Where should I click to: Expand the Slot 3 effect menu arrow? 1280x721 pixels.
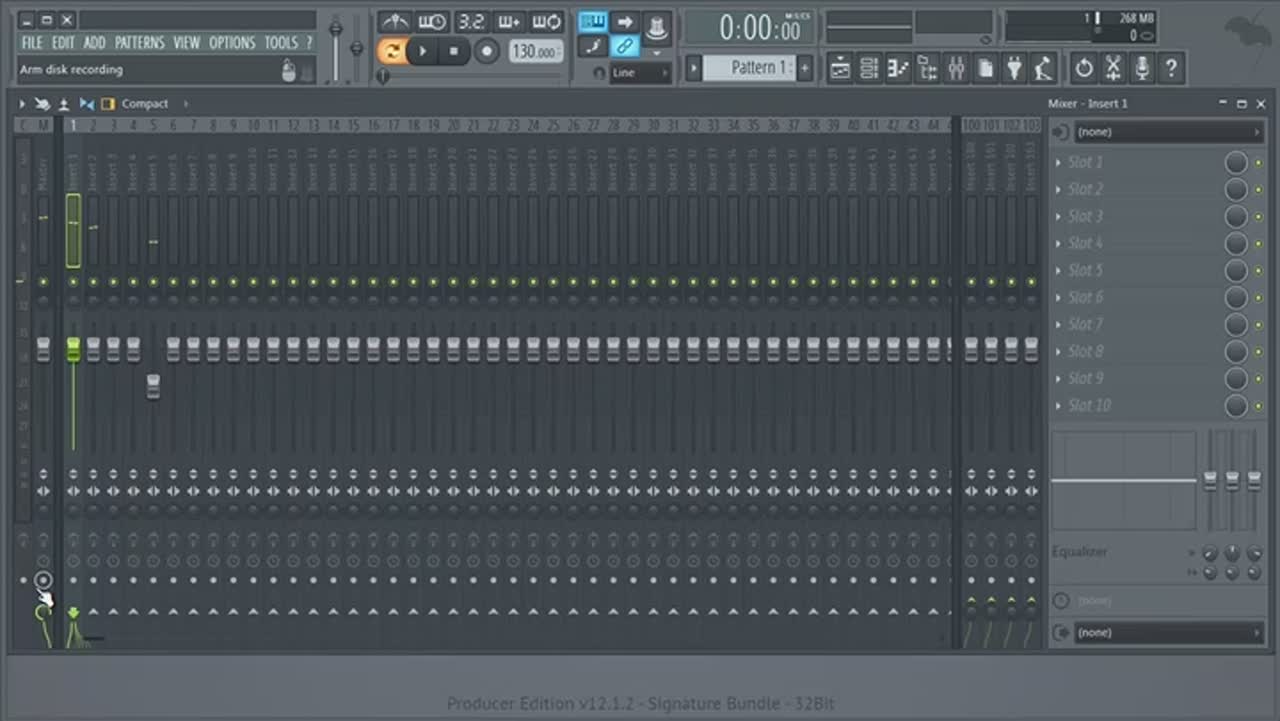[x=1059, y=217]
